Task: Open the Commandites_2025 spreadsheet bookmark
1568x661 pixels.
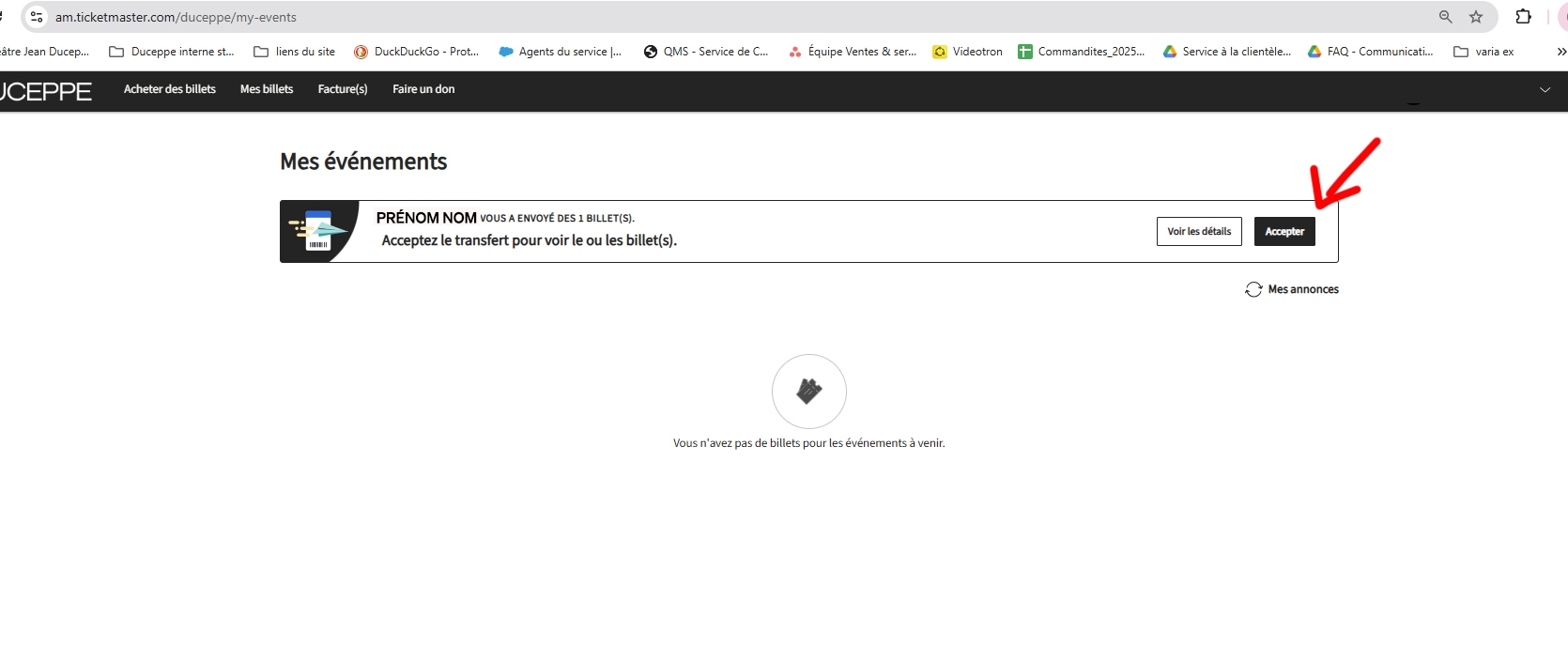Action: [1082, 52]
